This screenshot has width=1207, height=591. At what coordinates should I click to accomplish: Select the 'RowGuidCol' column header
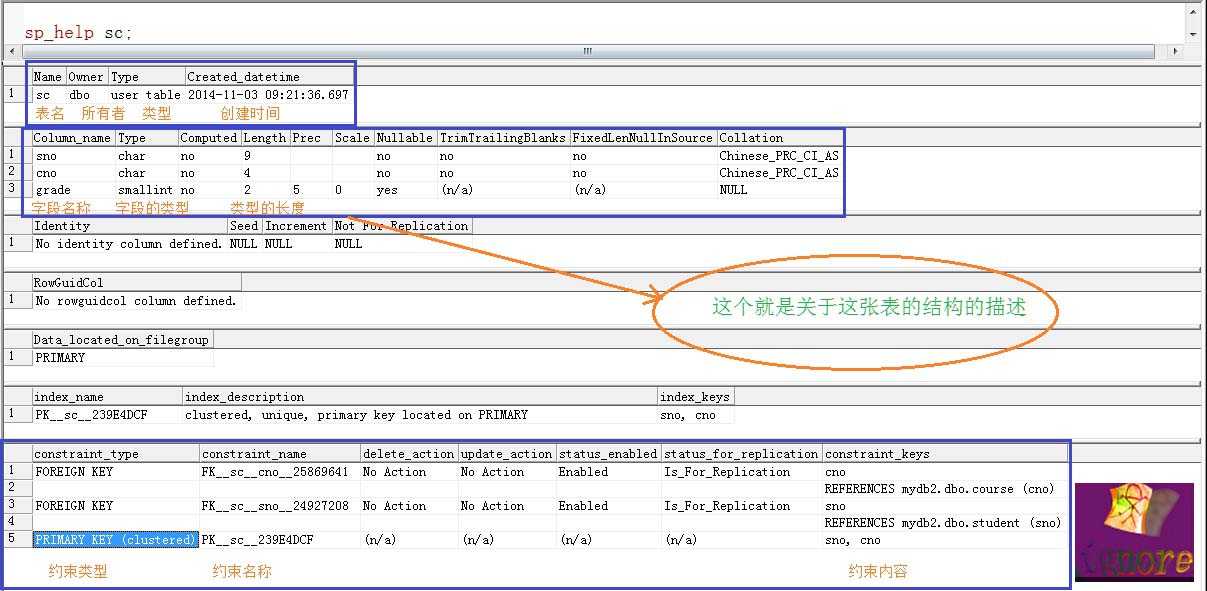(x=137, y=283)
